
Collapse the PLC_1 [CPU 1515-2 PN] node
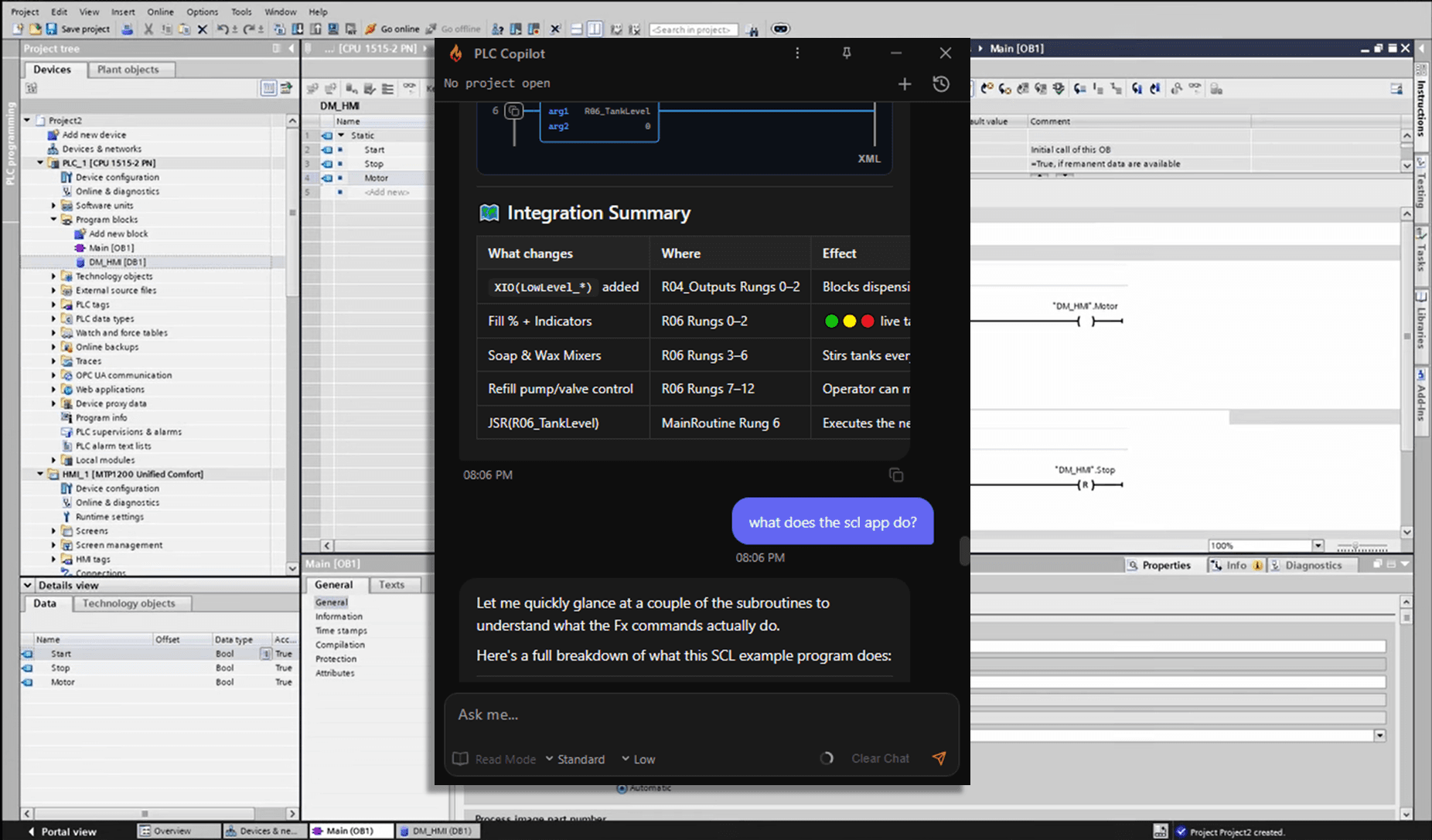[x=40, y=163]
